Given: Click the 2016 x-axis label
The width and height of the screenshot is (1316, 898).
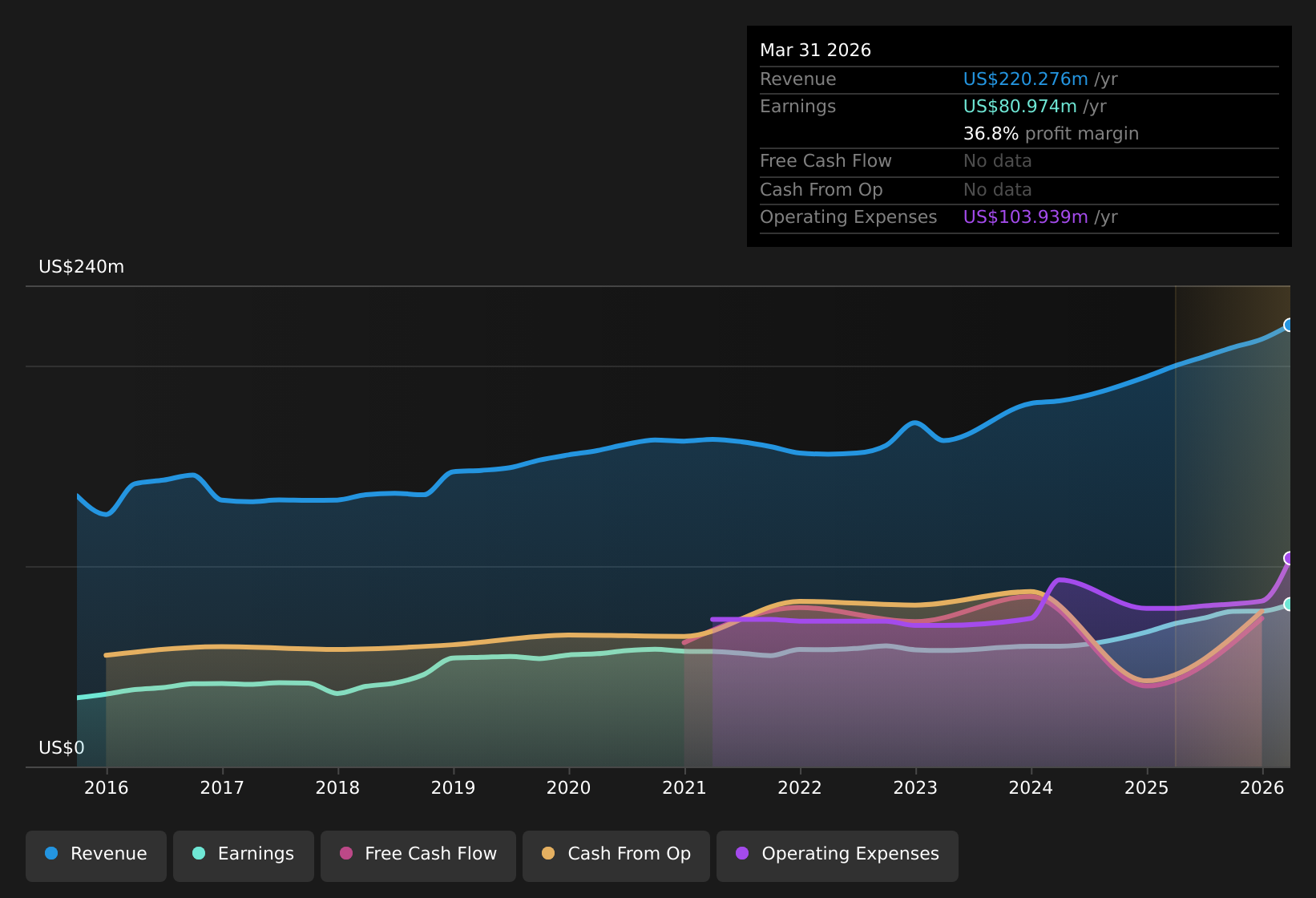Looking at the screenshot, I should (x=107, y=787).
